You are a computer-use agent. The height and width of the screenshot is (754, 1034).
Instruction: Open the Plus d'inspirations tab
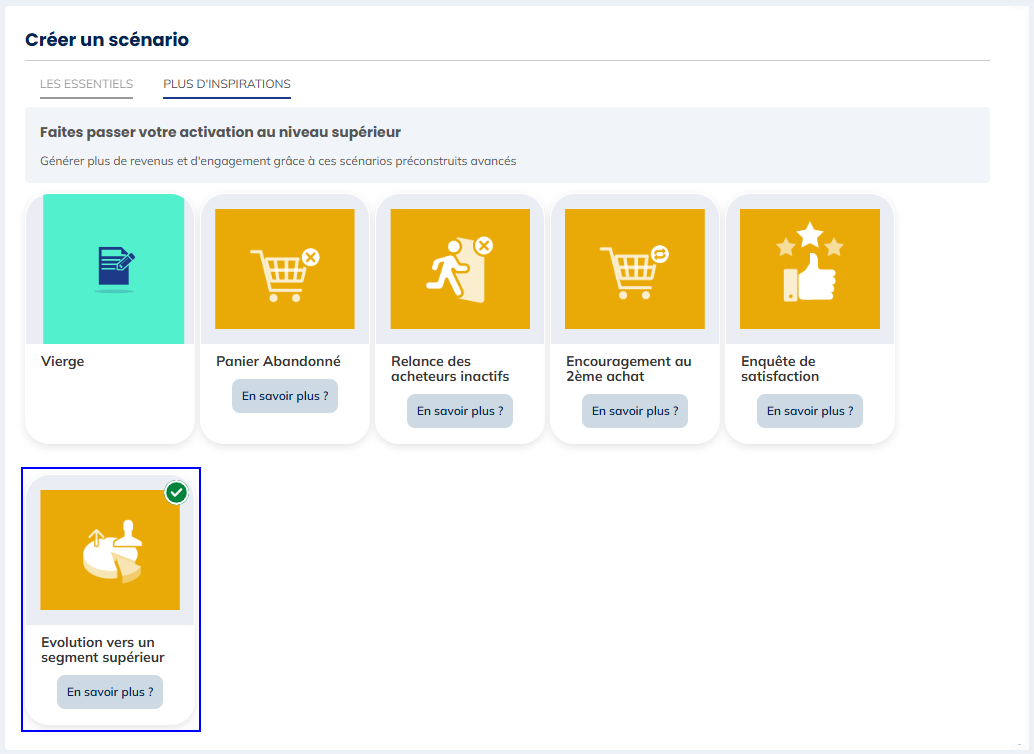(227, 84)
